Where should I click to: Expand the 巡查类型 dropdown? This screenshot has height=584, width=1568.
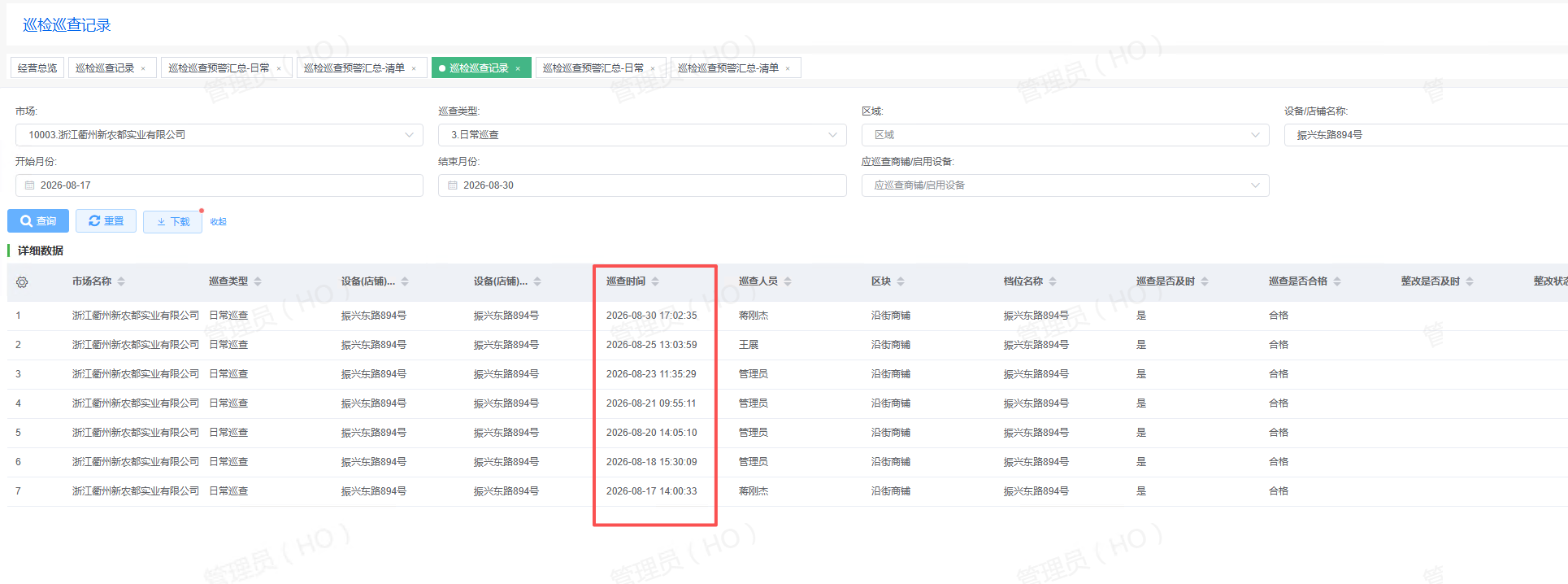(832, 135)
